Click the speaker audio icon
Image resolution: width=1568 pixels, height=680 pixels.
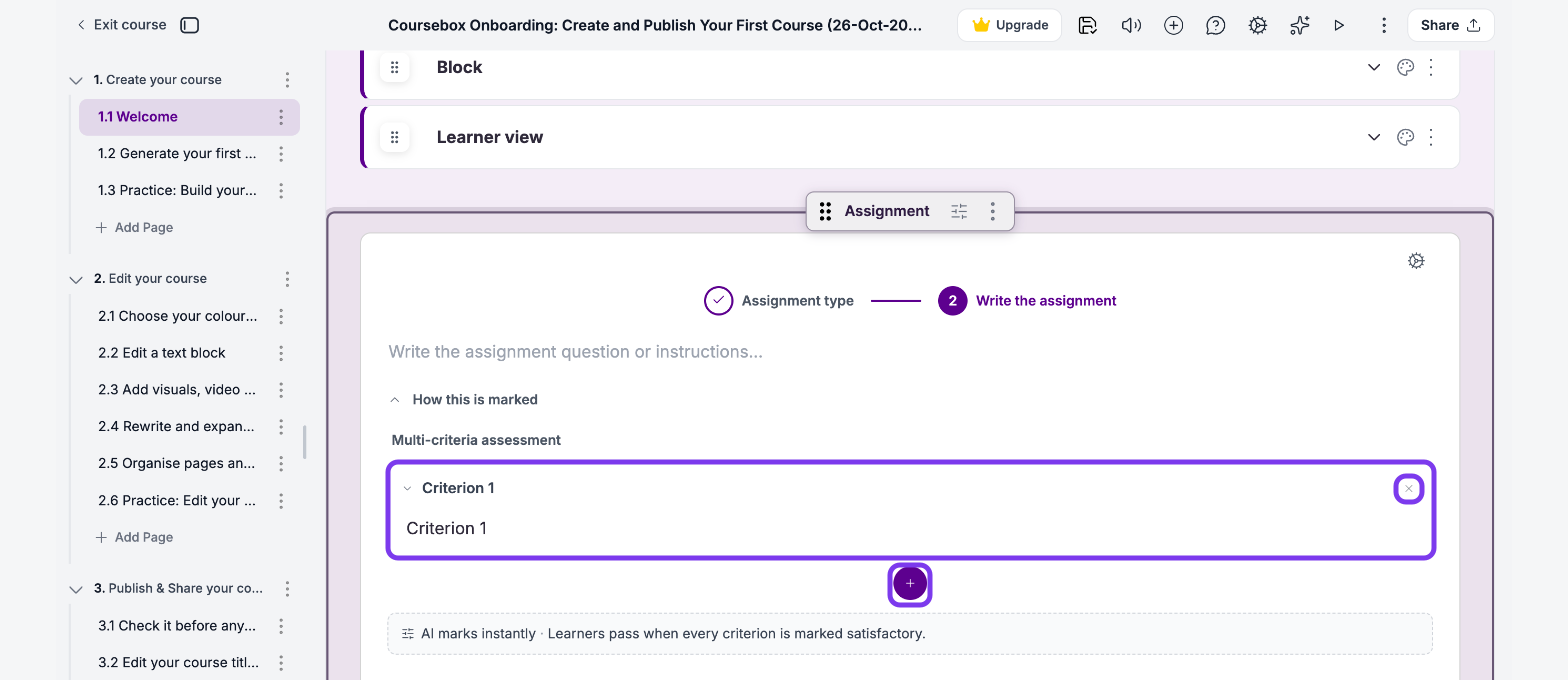tap(1131, 25)
